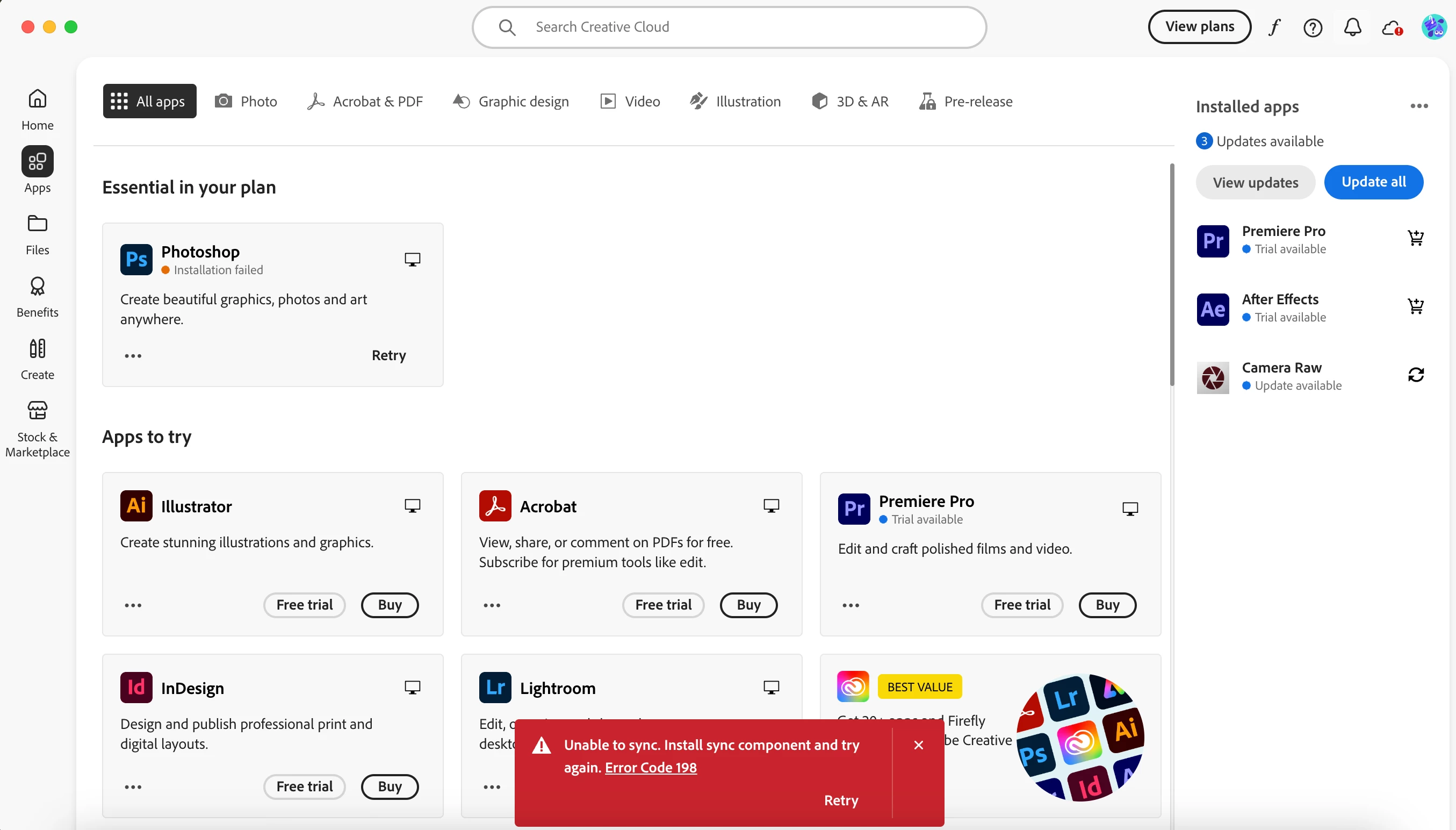The width and height of the screenshot is (1456, 830).
Task: Open Photoshop card more options ellipsis
Action: click(133, 356)
